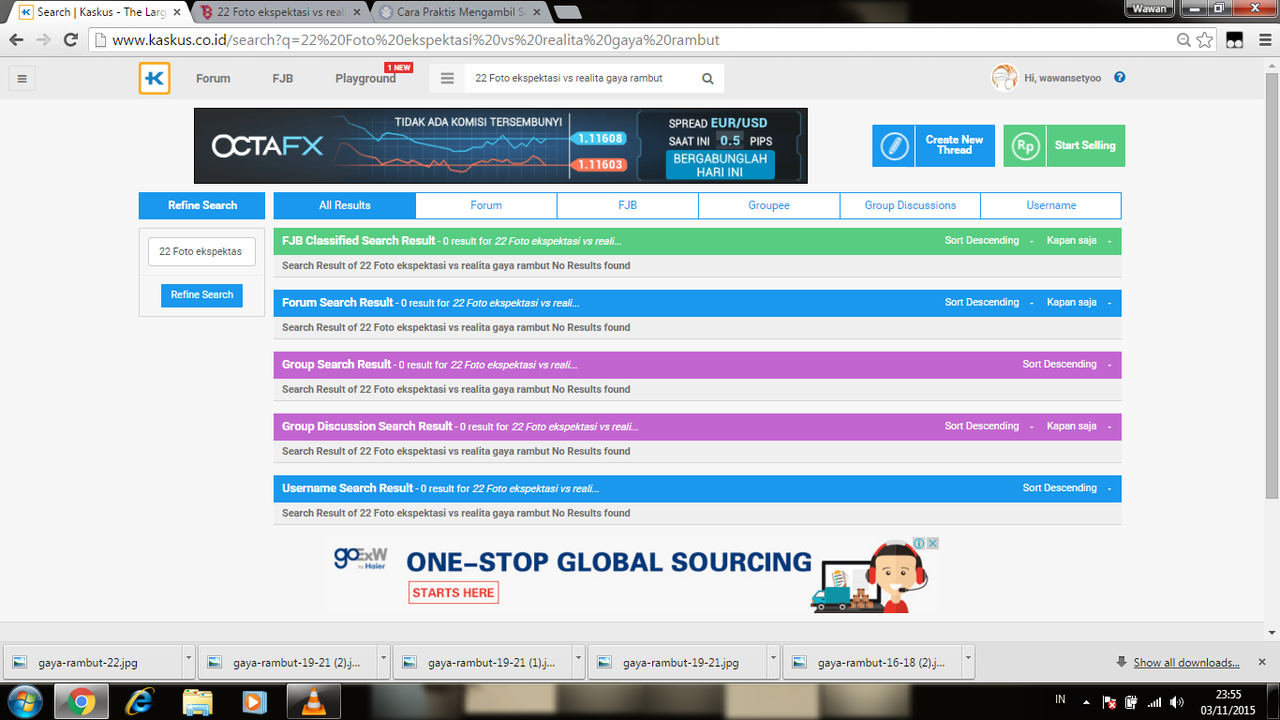Select the Groupee results tab
This screenshot has height=720, width=1280.
click(x=768, y=205)
